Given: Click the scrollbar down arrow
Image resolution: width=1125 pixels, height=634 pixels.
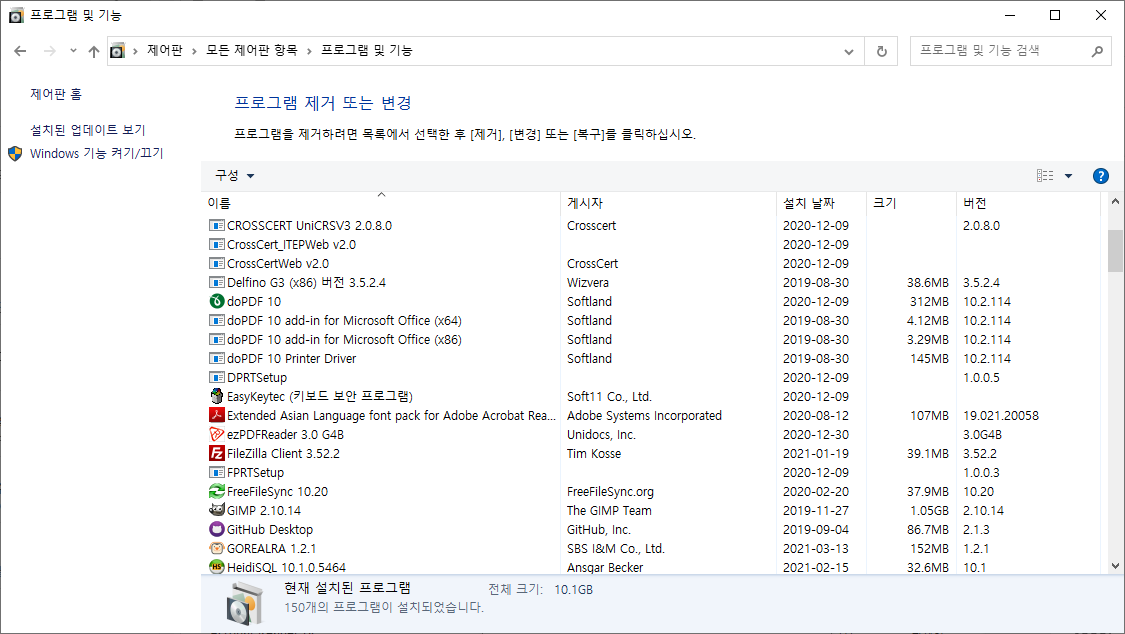Looking at the screenshot, I should coord(1115,566).
